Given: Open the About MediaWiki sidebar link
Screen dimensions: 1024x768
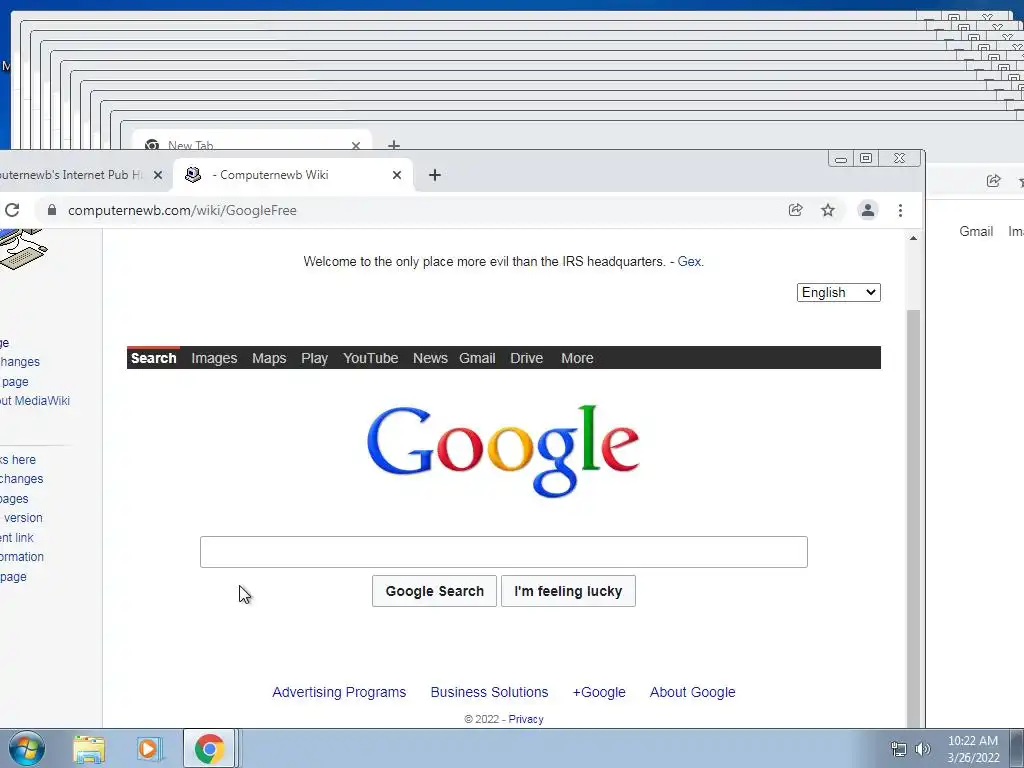Looking at the screenshot, I should pyautogui.click(x=35, y=400).
